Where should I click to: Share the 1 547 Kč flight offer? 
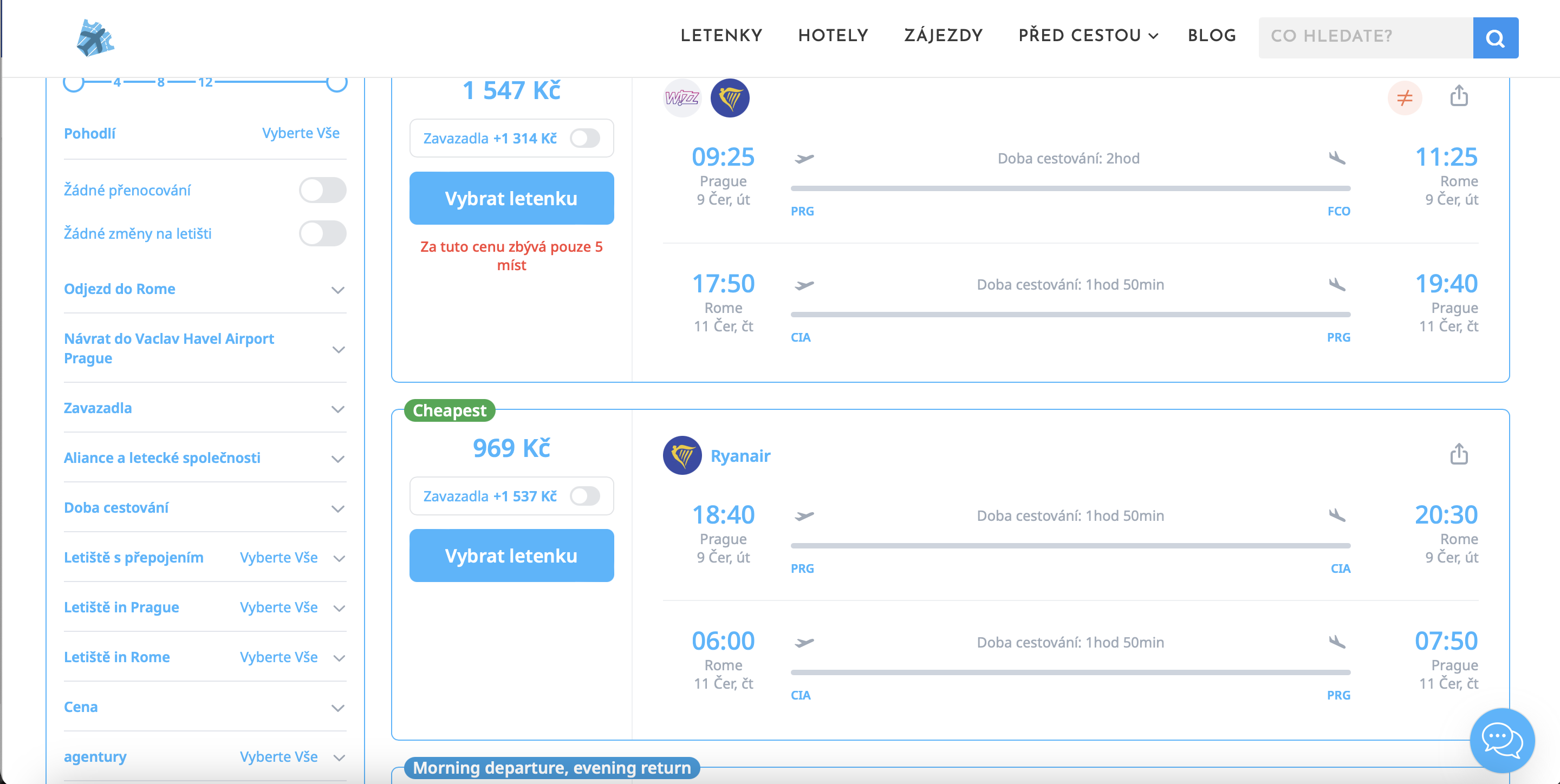tap(1458, 96)
